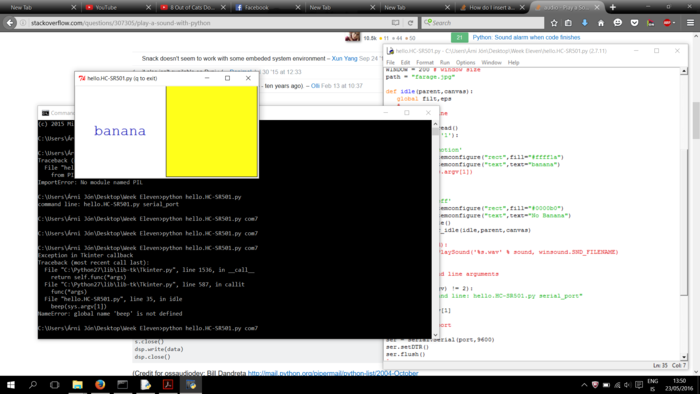Click the 'banana' text in Tk window

120,131
